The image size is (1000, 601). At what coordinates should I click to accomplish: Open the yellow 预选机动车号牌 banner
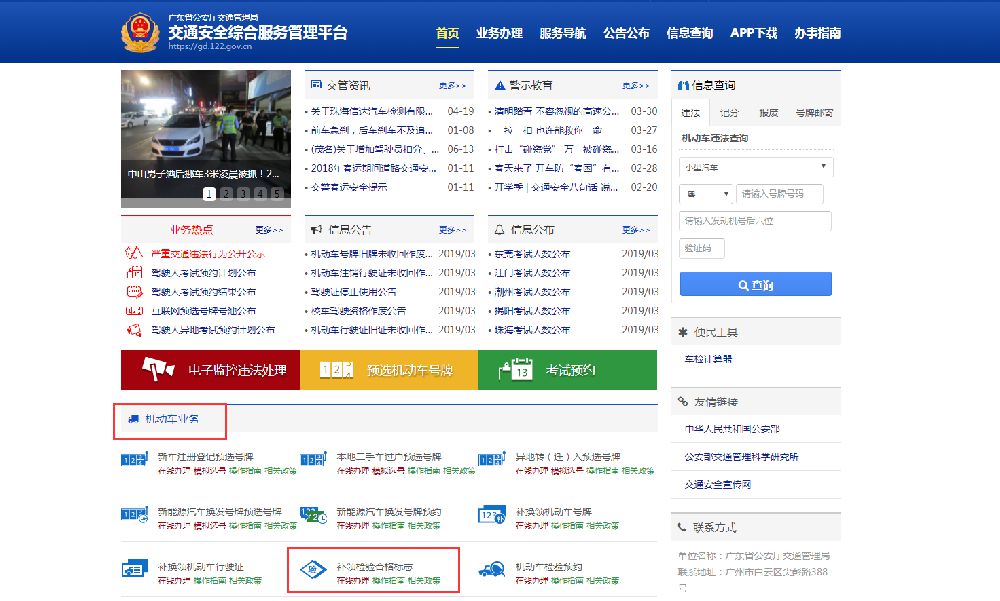pyautogui.click(x=389, y=370)
